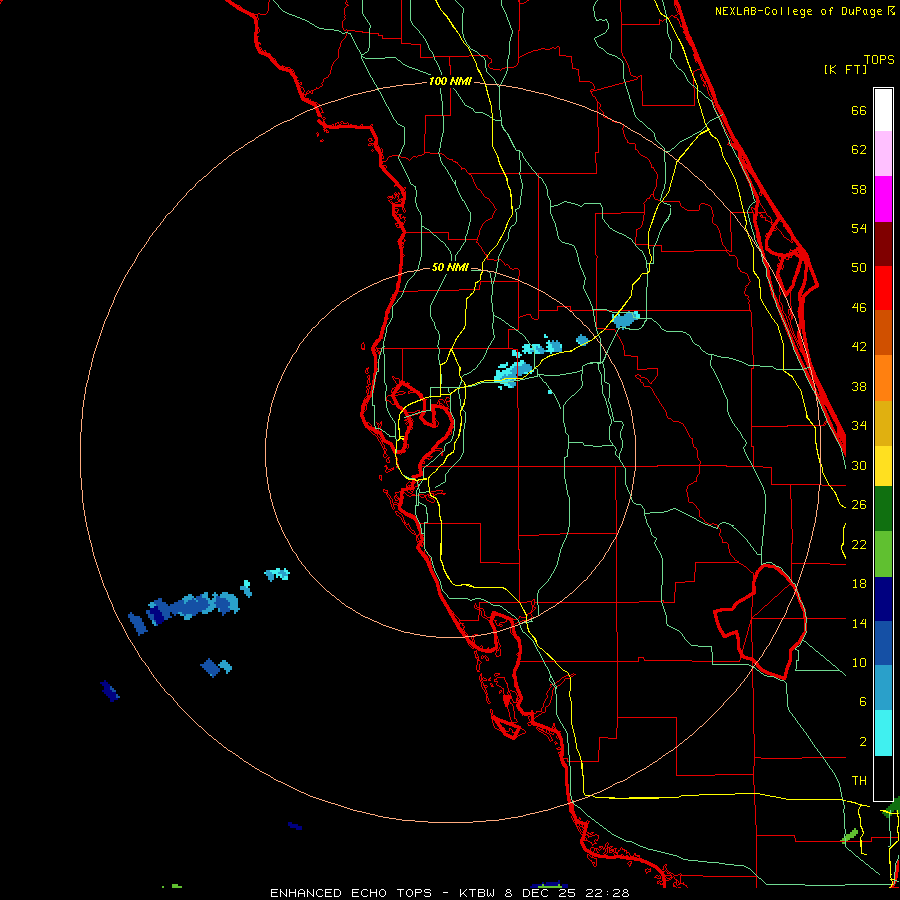The width and height of the screenshot is (900, 900).
Task: Click the '38' legend value label
Action: coord(859,386)
